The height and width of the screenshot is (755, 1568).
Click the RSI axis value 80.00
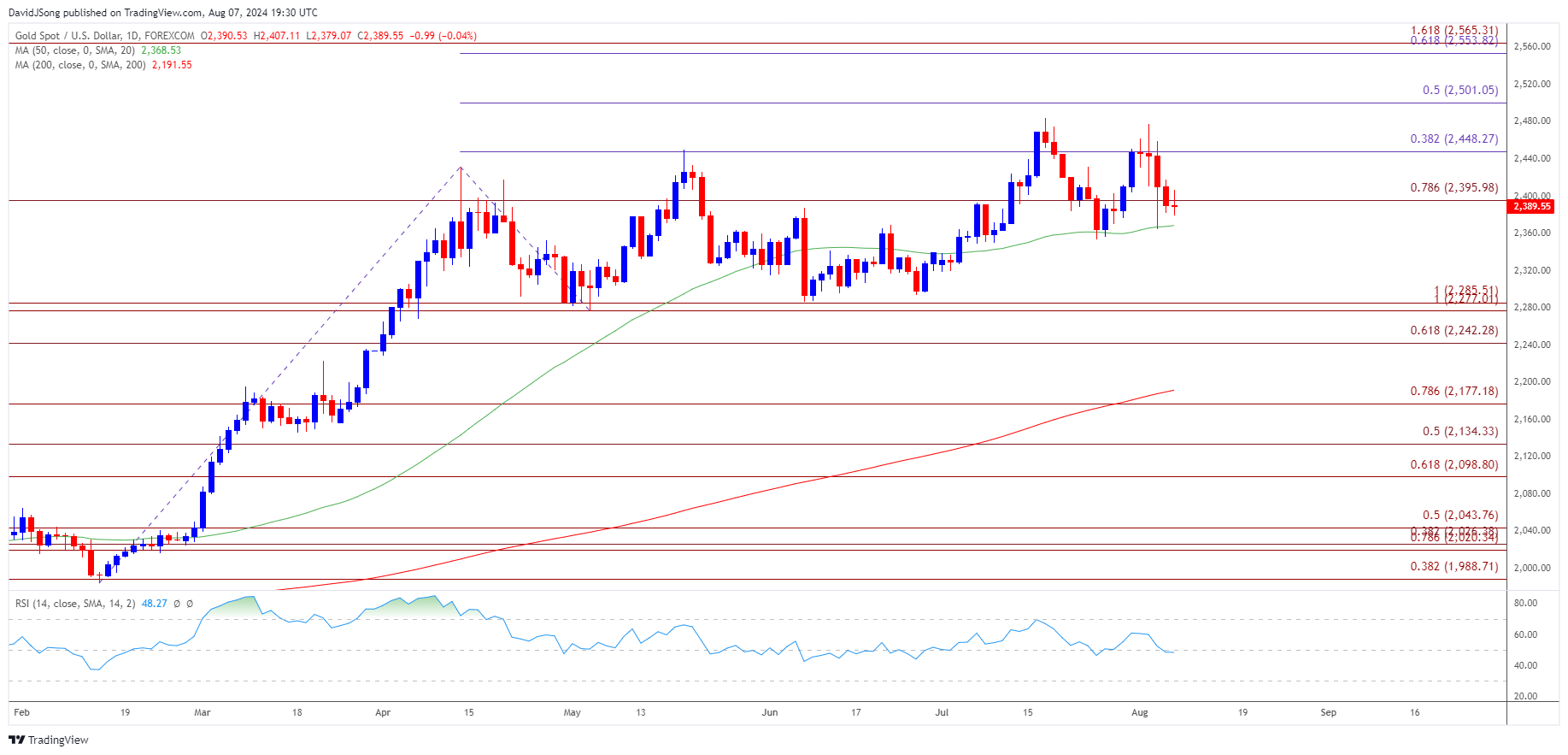[x=1525, y=603]
